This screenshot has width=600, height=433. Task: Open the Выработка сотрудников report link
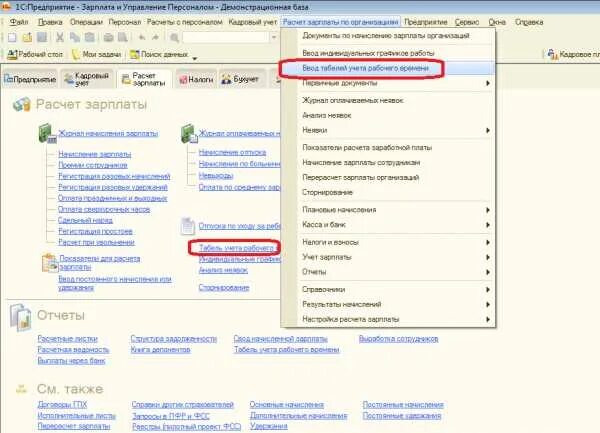(x=398, y=339)
